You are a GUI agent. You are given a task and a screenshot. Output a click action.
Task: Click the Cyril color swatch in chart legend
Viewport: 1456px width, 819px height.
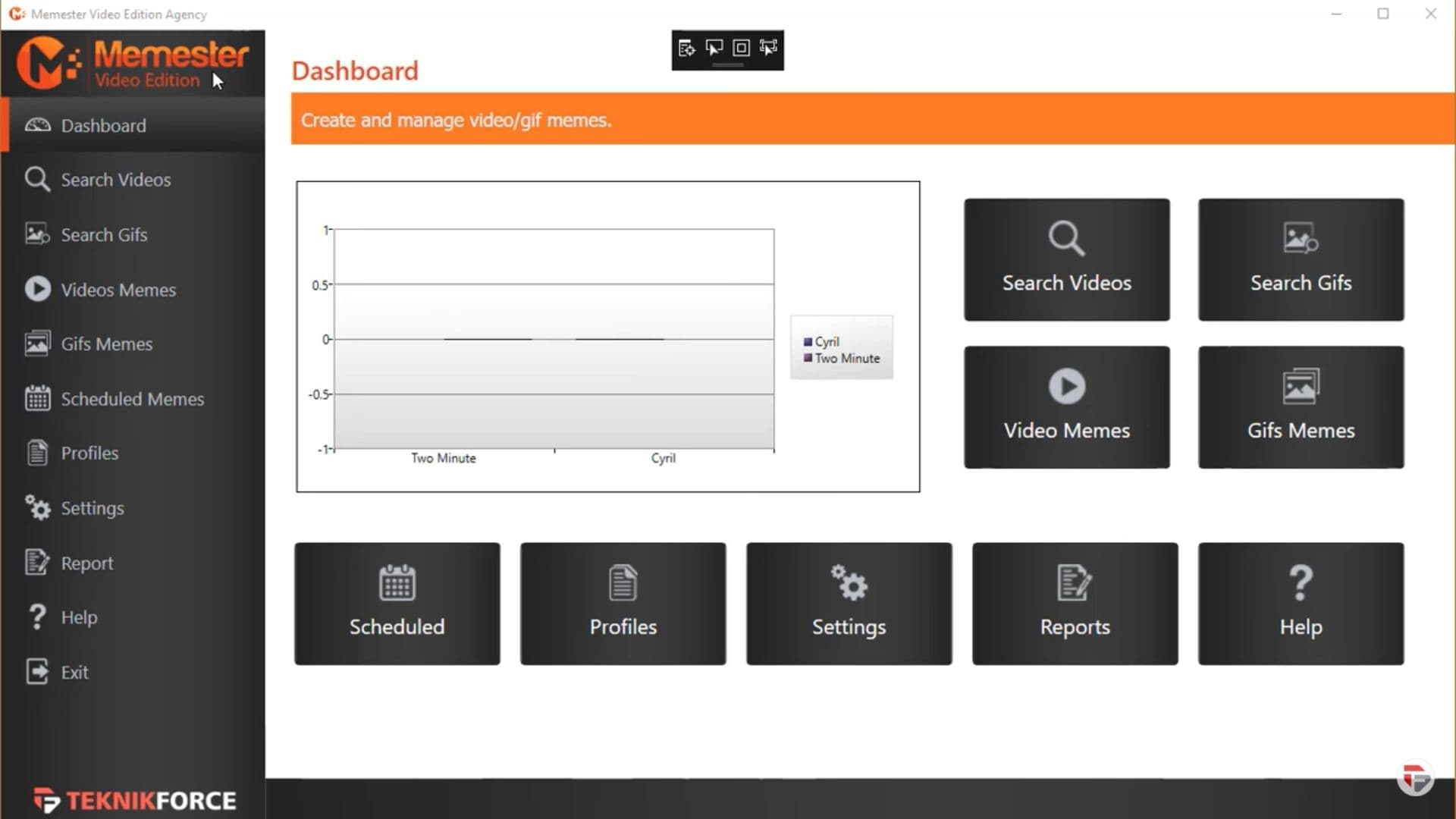[808, 342]
